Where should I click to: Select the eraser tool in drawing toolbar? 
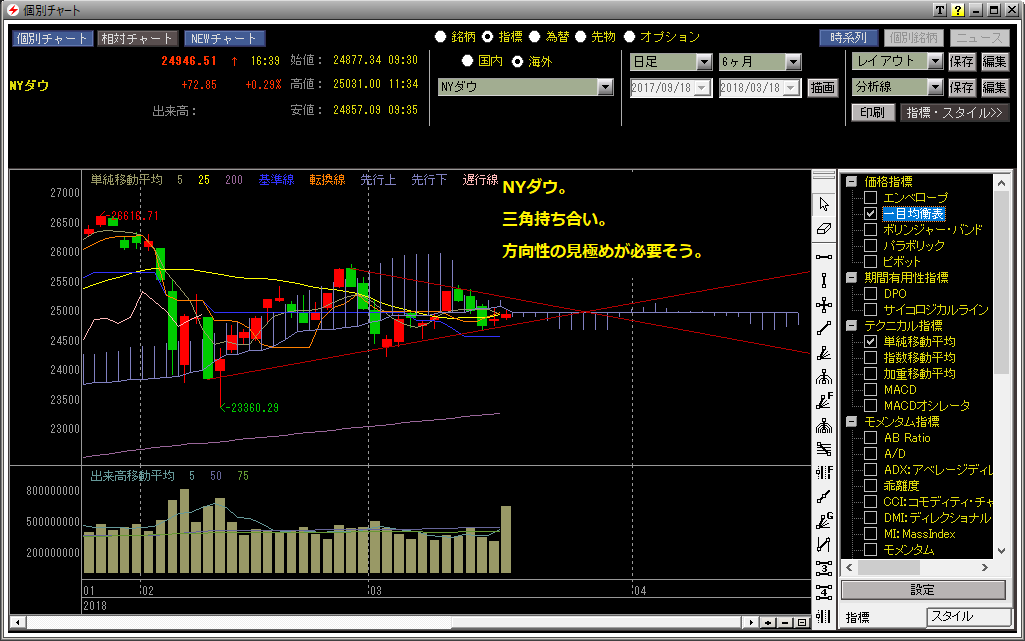coord(824,229)
